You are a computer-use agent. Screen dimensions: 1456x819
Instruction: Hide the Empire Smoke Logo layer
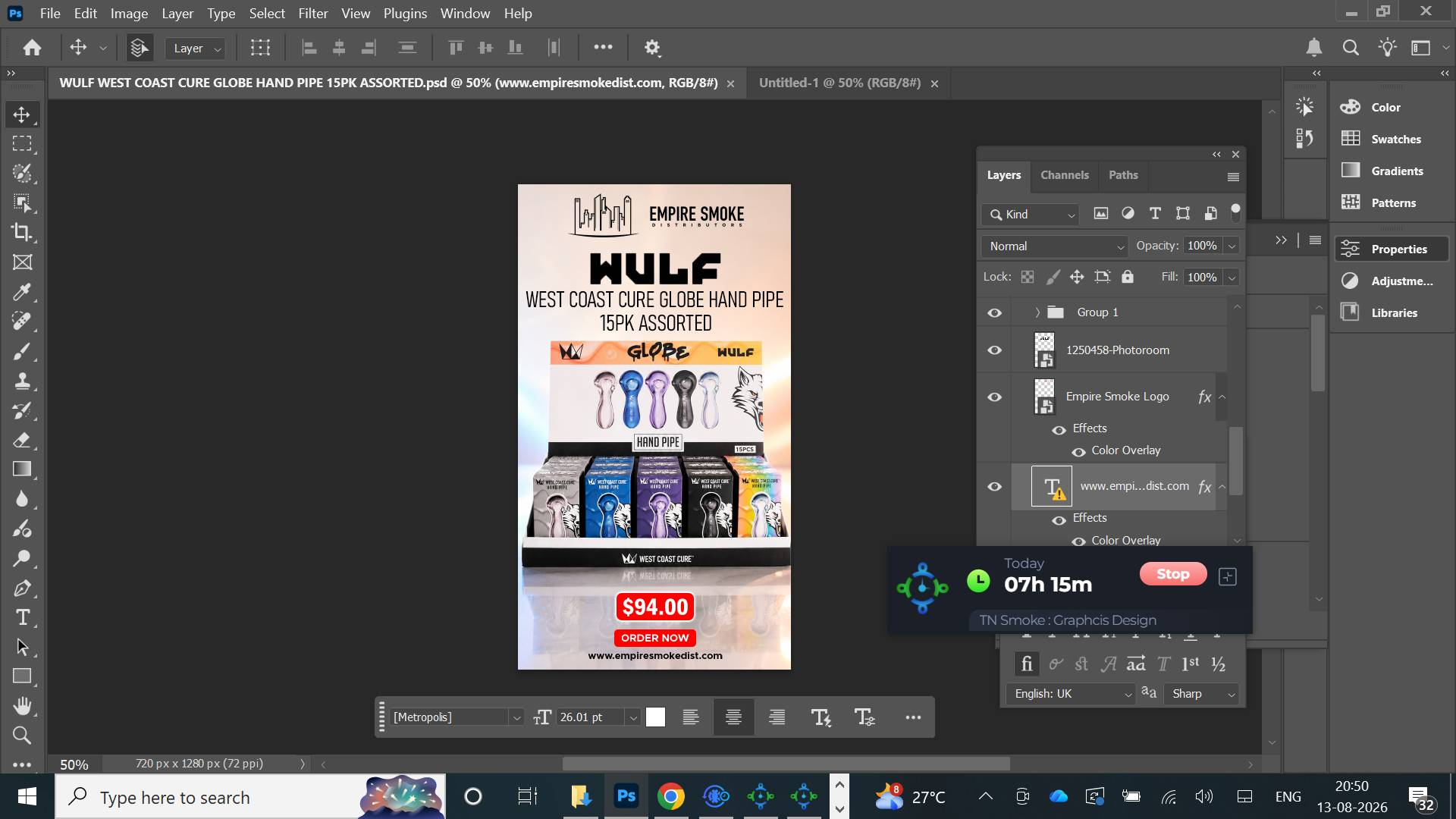point(994,397)
